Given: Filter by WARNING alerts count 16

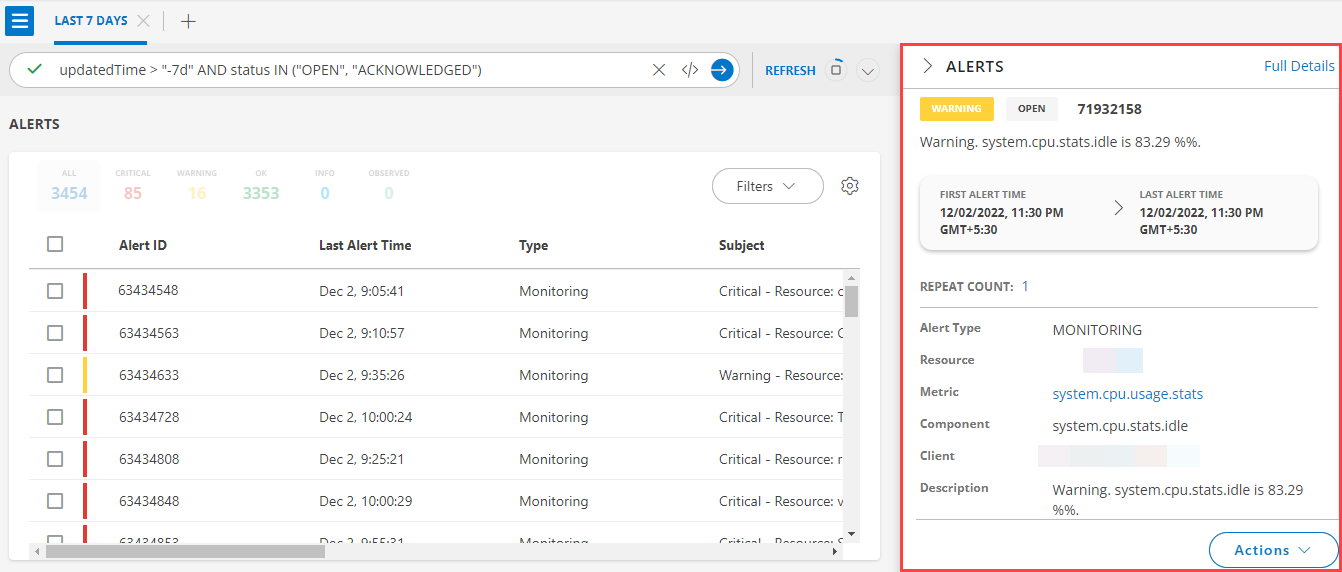Looking at the screenshot, I should click(x=197, y=186).
